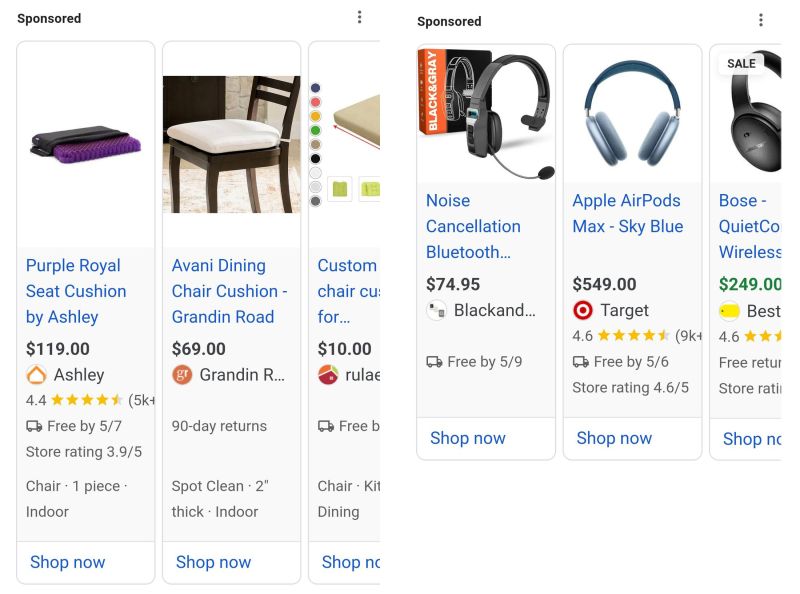Select the green color swatch on custom cushion
Viewport: 800px width, 594px height.
316,131
